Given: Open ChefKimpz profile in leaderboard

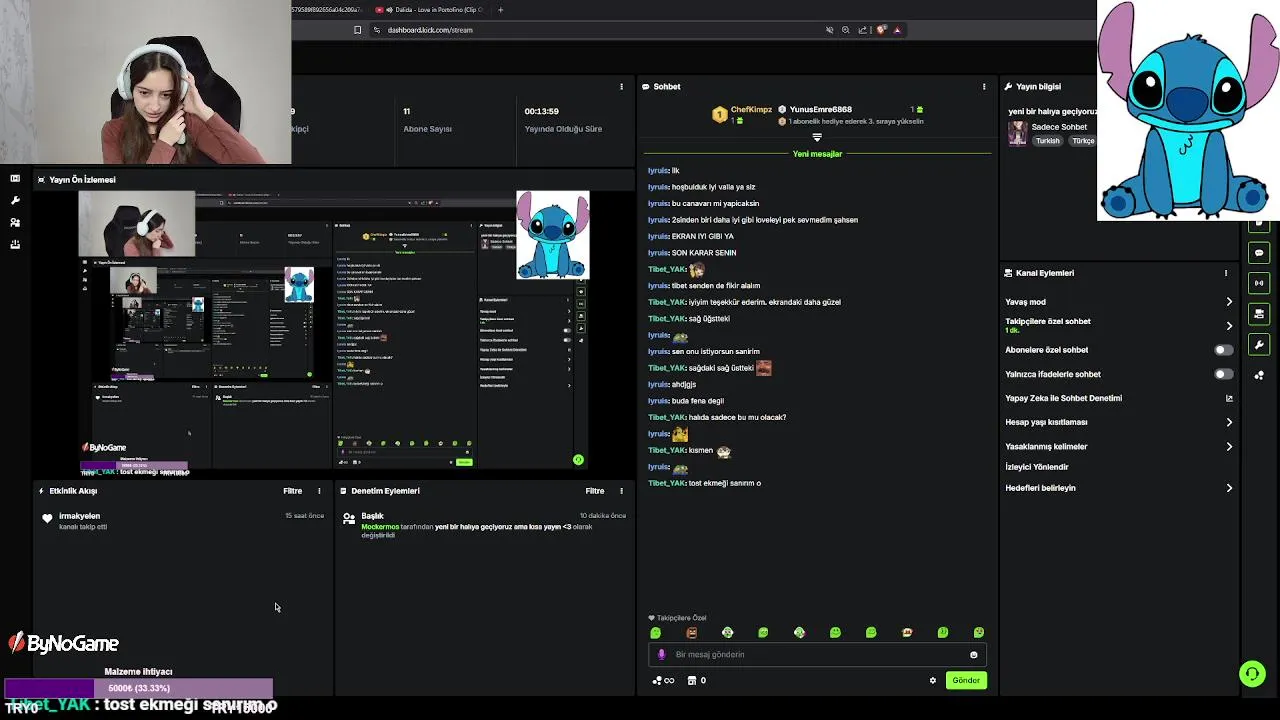Looking at the screenshot, I should point(751,109).
